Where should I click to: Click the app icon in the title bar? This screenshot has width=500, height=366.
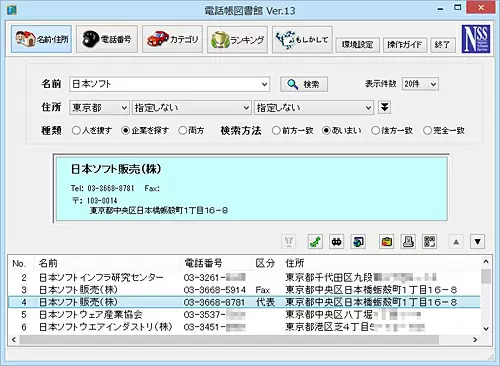click(x=11, y=10)
